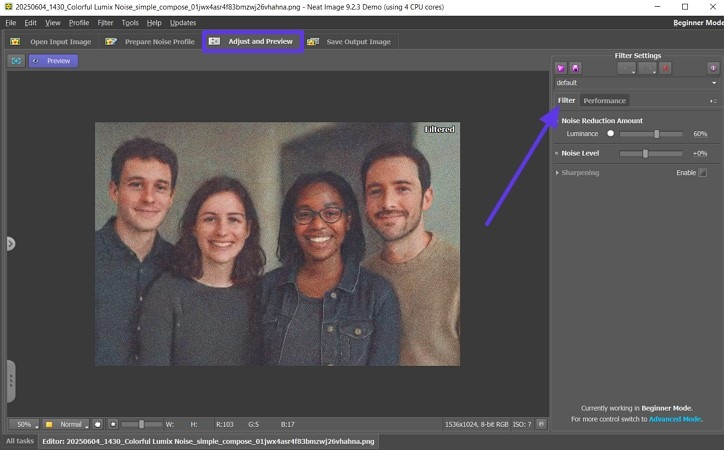Click the Luminance 60% value
Image resolution: width=724 pixels, height=450 pixels.
(x=700, y=134)
